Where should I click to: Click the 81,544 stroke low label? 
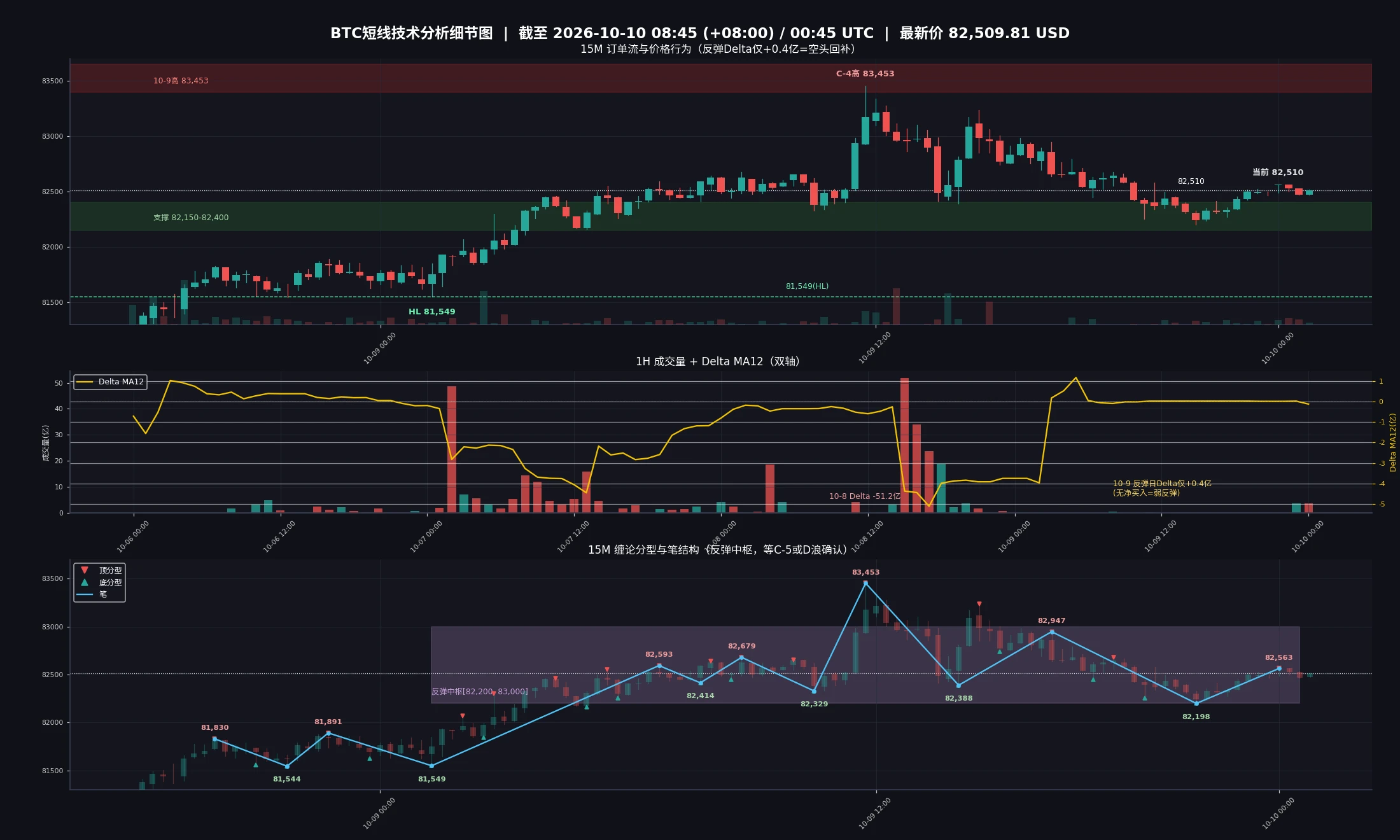pyautogui.click(x=286, y=780)
